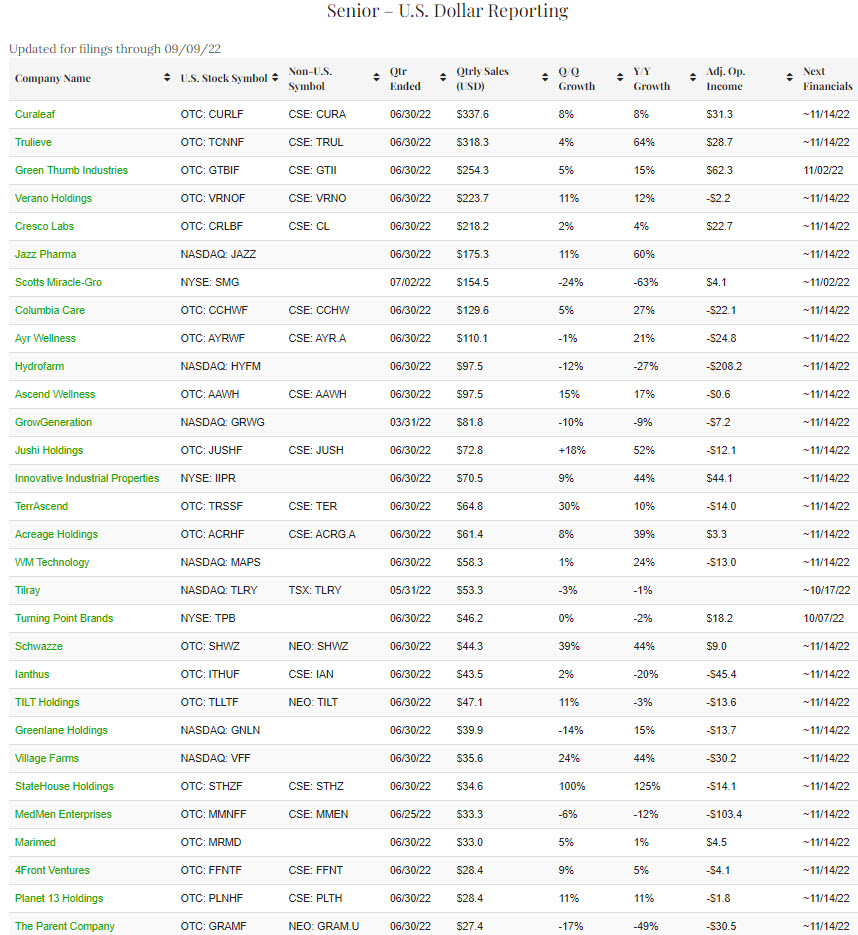Image resolution: width=858 pixels, height=935 pixels.
Task: Click on Turning Point Brands link
Action: pos(62,618)
